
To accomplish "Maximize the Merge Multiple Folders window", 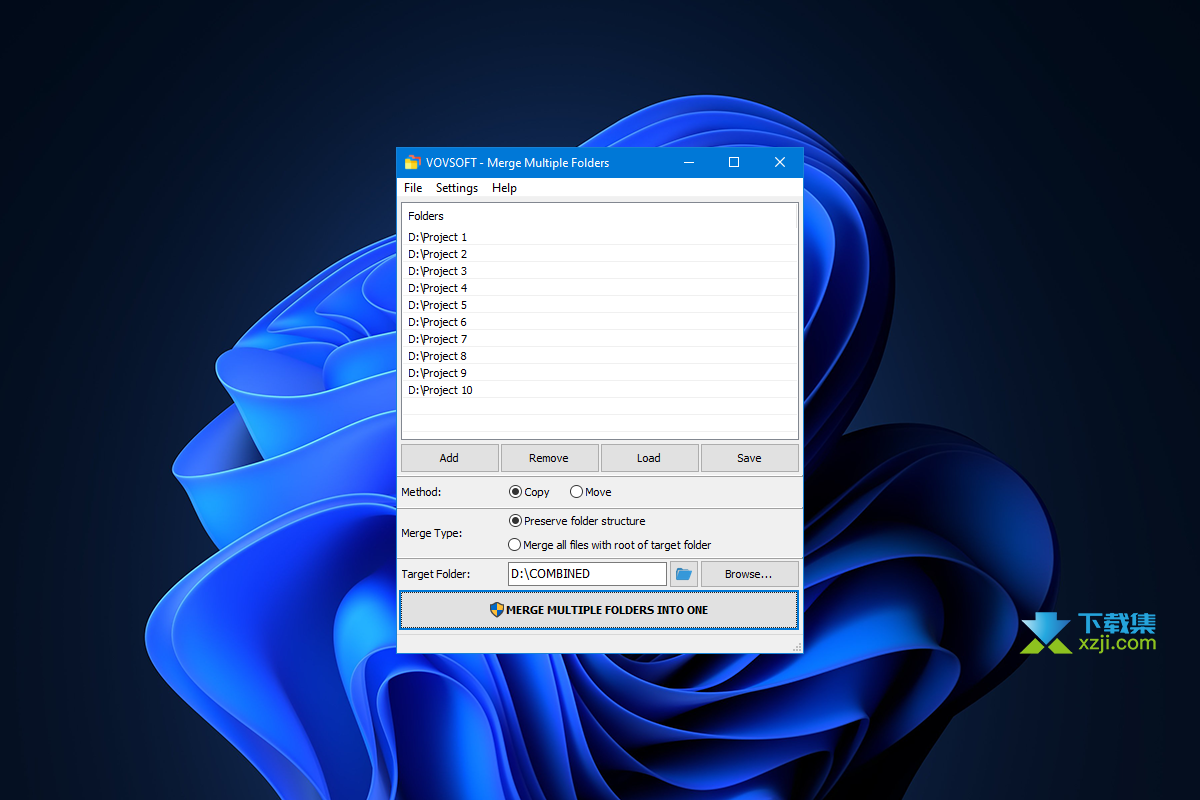I will (734, 162).
